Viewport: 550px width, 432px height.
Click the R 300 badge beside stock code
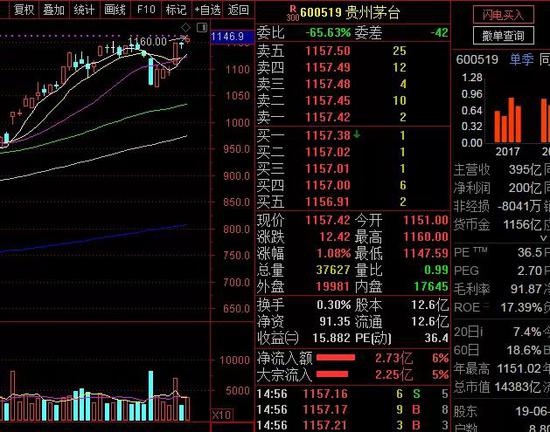(x=292, y=13)
